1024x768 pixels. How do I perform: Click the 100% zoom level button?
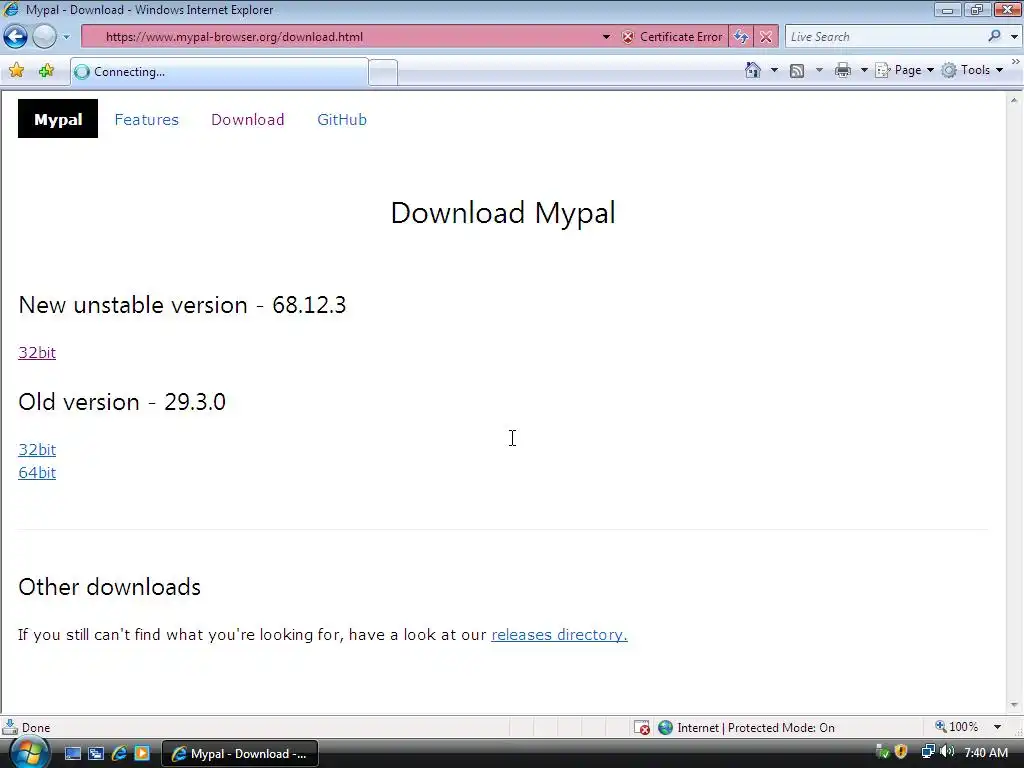tap(957, 727)
